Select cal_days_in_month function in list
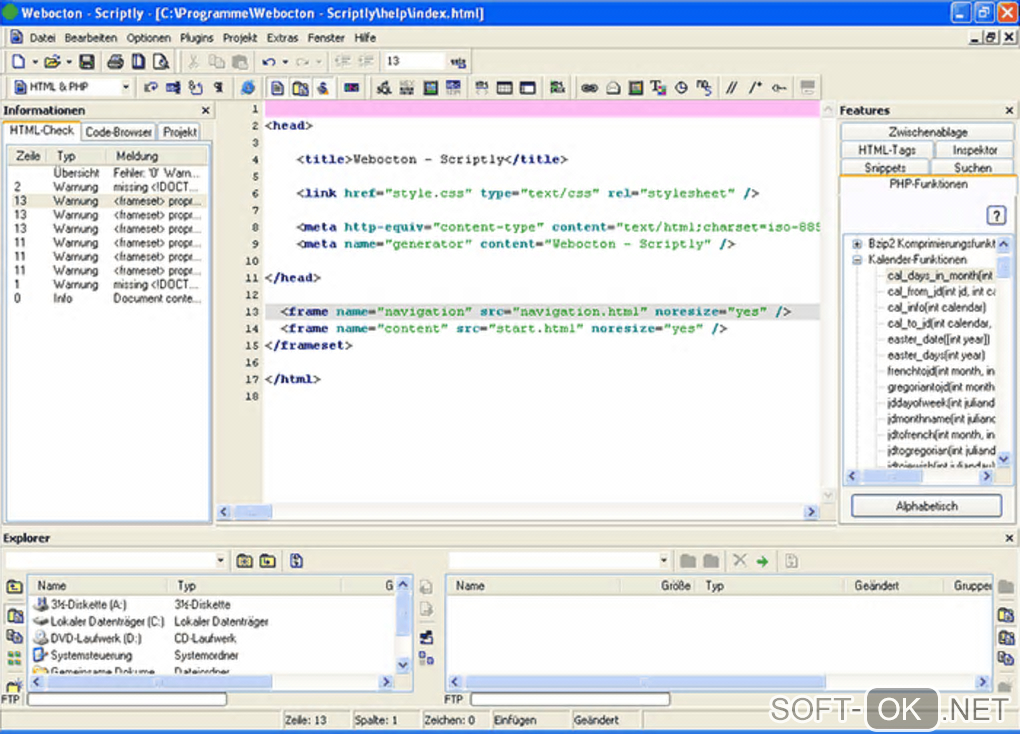 [x=939, y=275]
